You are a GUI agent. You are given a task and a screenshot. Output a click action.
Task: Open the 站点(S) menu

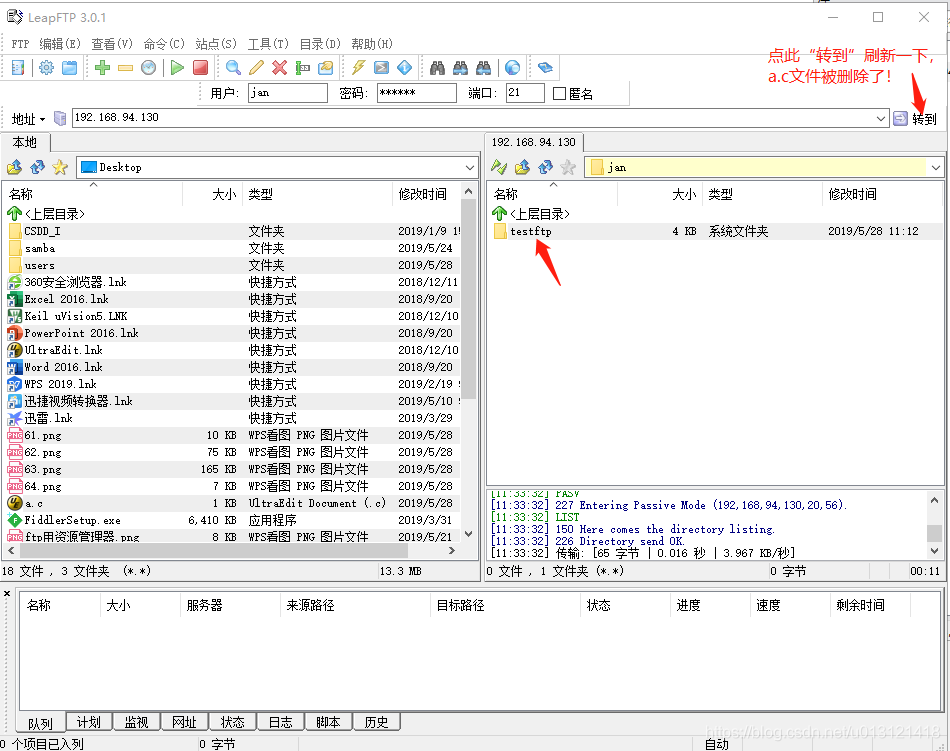coord(216,44)
